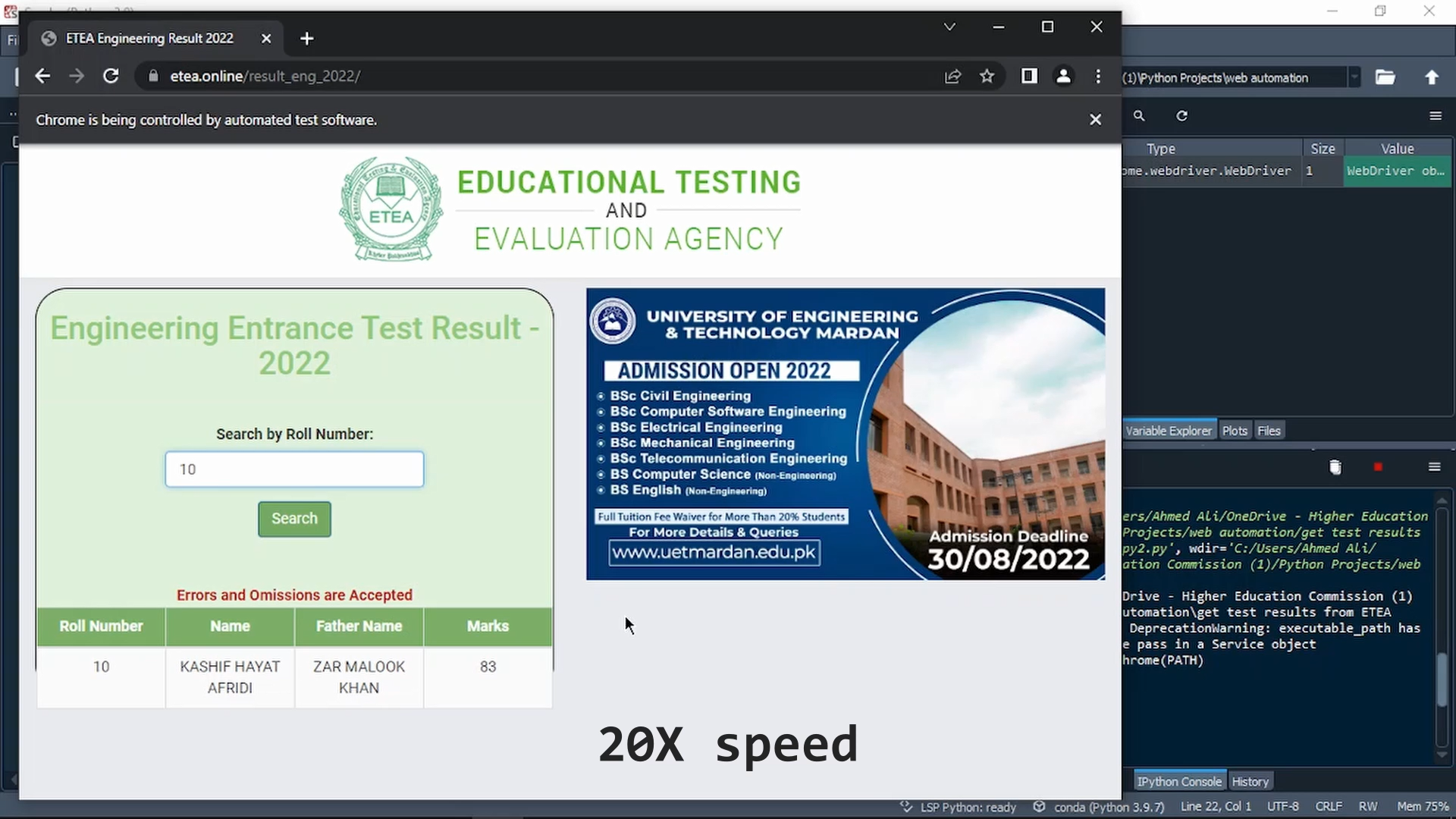Open Chrome profile avatar icon
The height and width of the screenshot is (819, 1456).
[1063, 76]
